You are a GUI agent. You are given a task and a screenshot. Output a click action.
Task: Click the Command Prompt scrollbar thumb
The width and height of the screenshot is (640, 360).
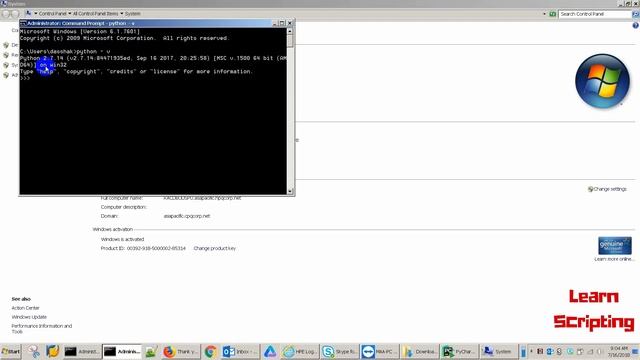(x=290, y=41)
